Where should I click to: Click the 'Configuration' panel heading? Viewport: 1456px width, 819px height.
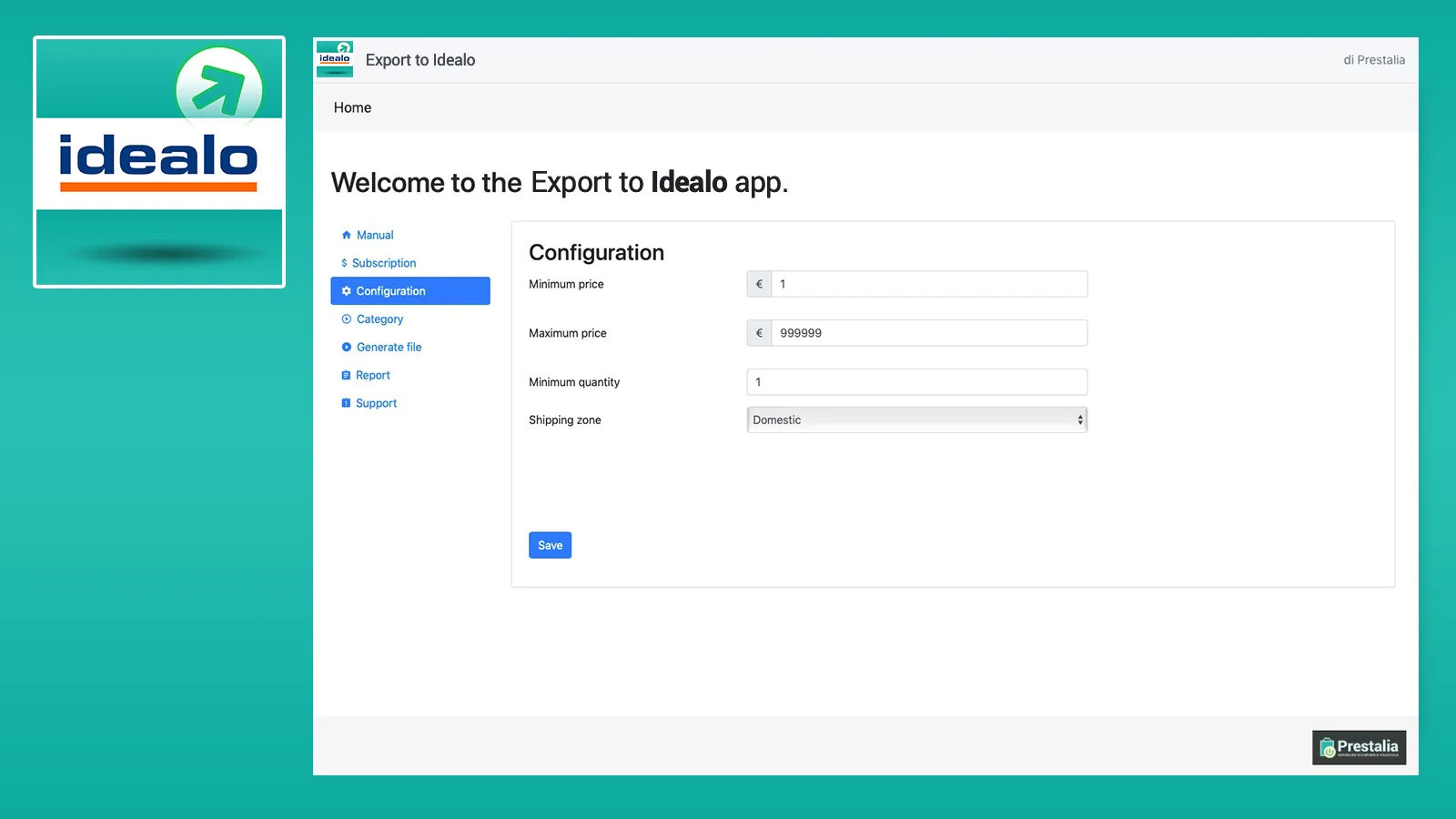coord(597,252)
